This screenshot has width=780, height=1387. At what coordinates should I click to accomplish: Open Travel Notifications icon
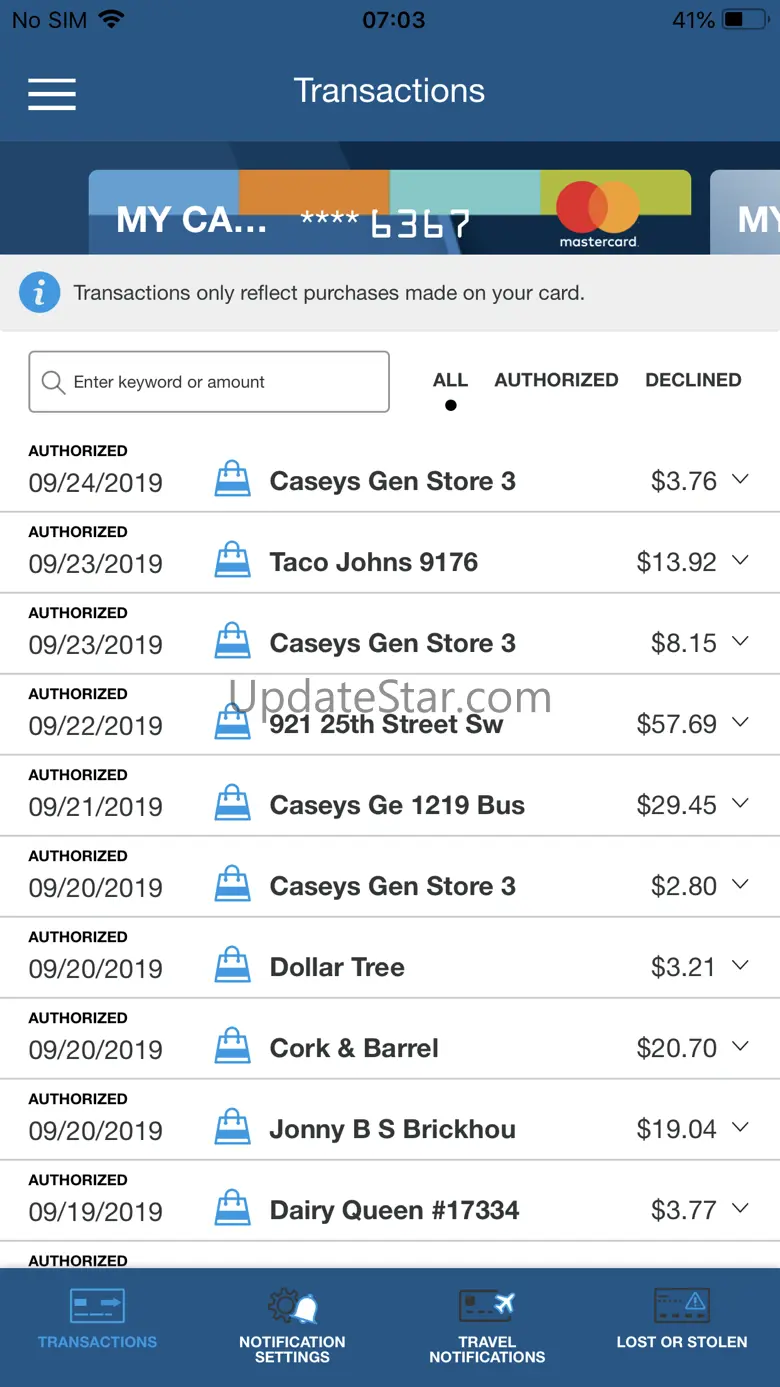(487, 1306)
